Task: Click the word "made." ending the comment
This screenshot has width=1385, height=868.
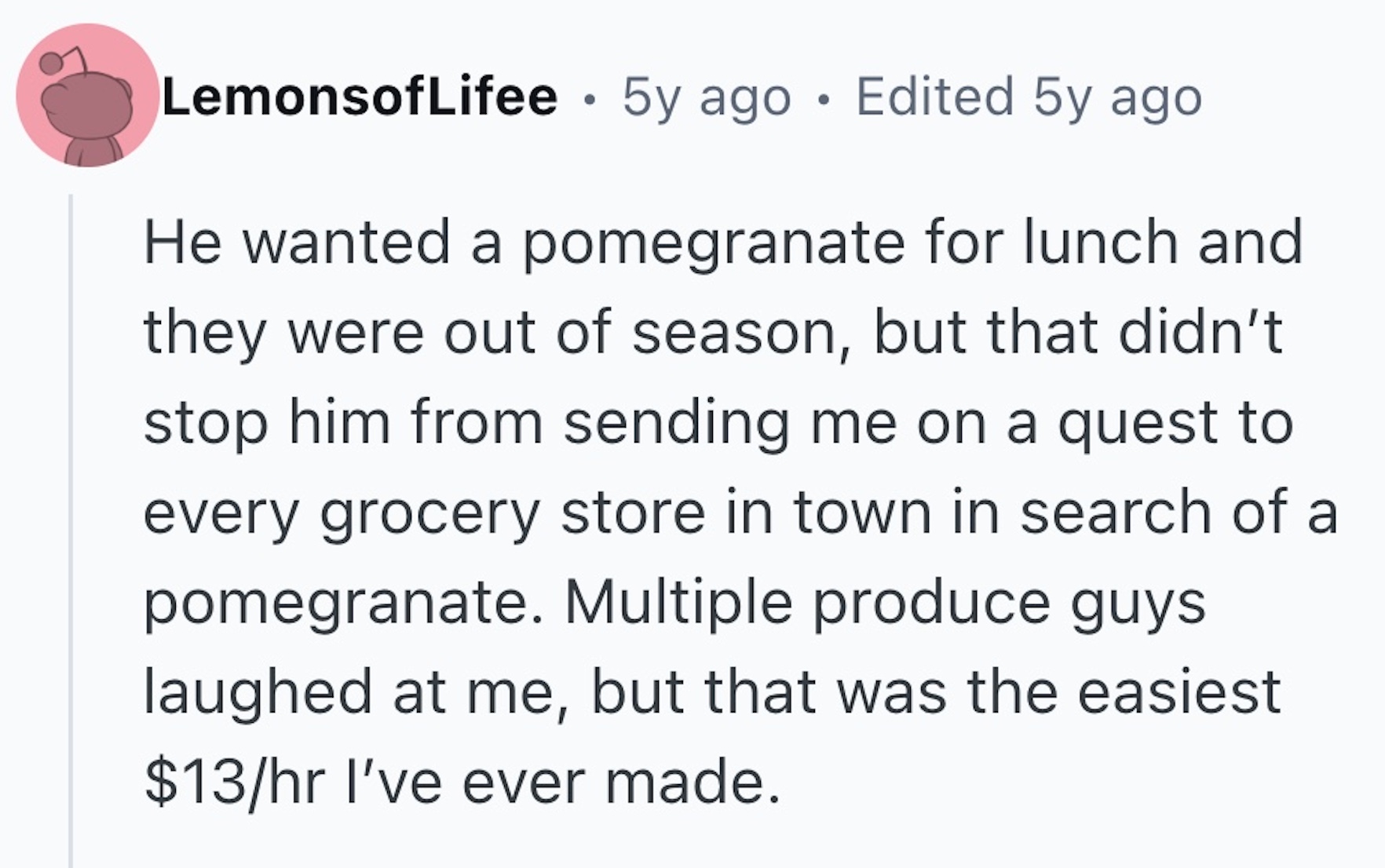Action: coord(692,783)
